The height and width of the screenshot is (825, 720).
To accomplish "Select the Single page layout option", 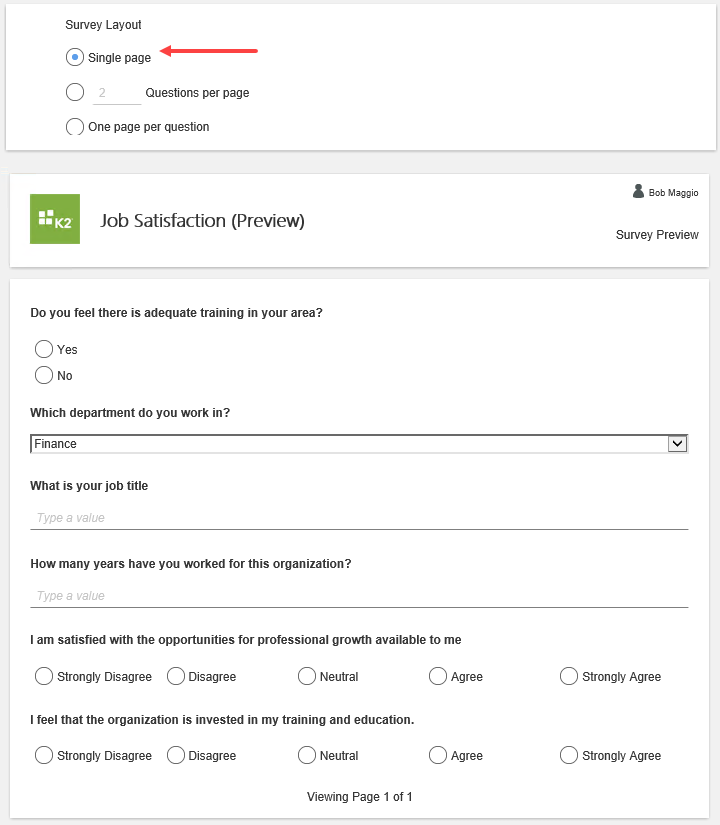I will tap(75, 57).
